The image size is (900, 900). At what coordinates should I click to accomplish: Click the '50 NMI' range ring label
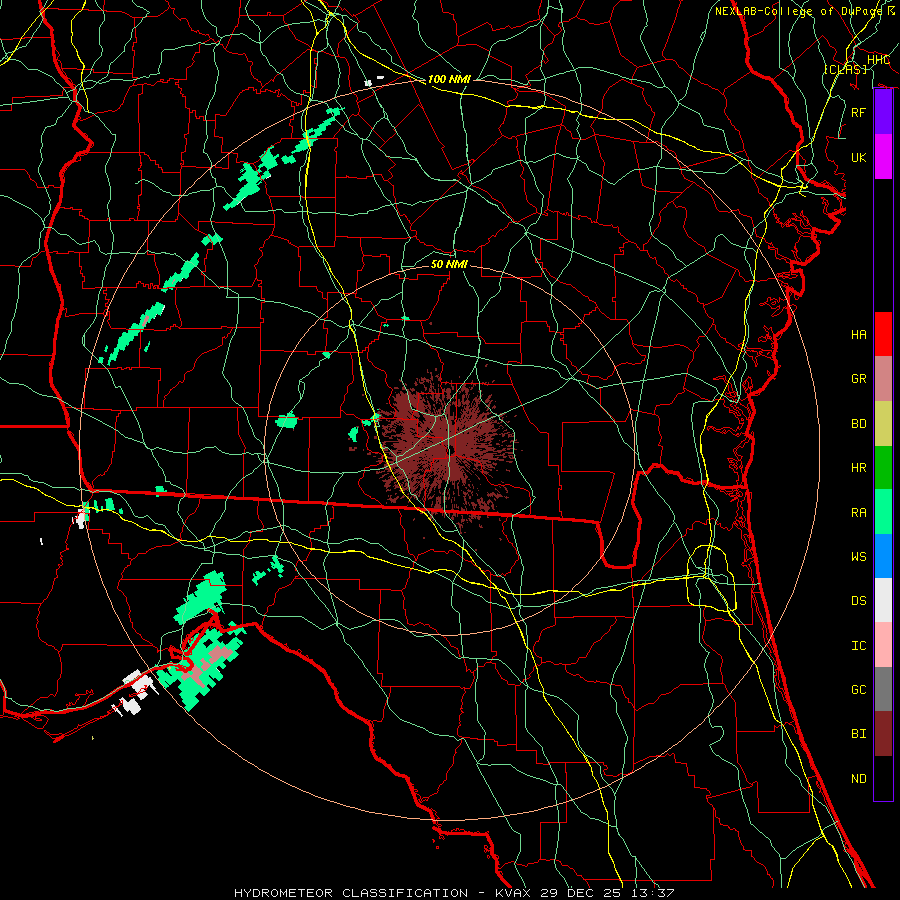[x=449, y=265]
